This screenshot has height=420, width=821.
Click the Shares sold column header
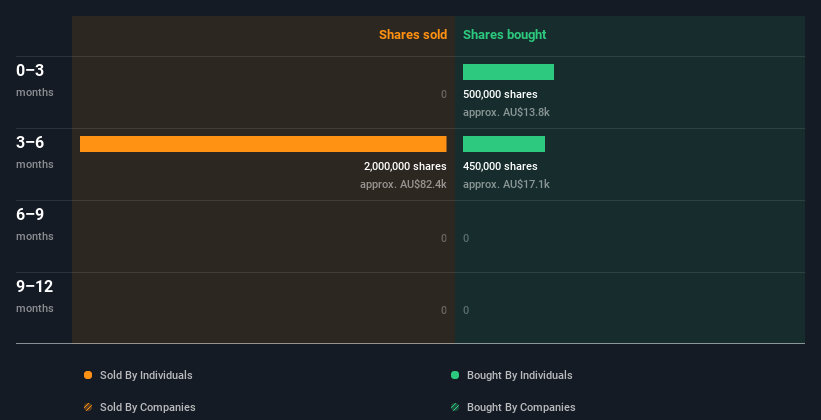[413, 35]
